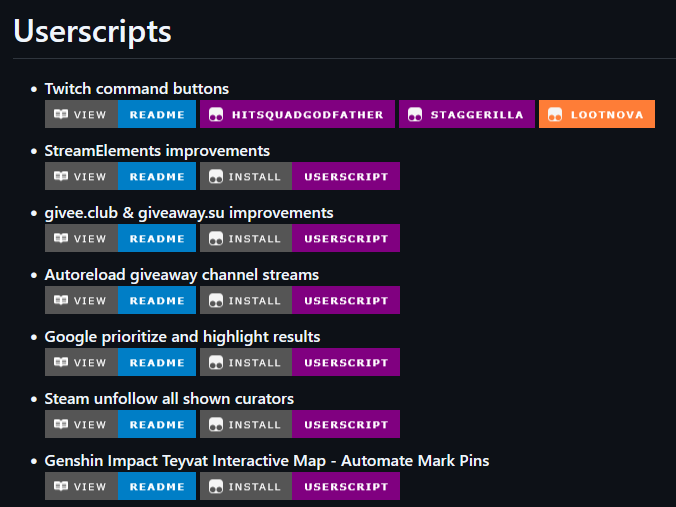Open View Readme for Genshin Impact Teyvat Interactive Map
Viewport: 676px width, 507px height.
tap(120, 486)
